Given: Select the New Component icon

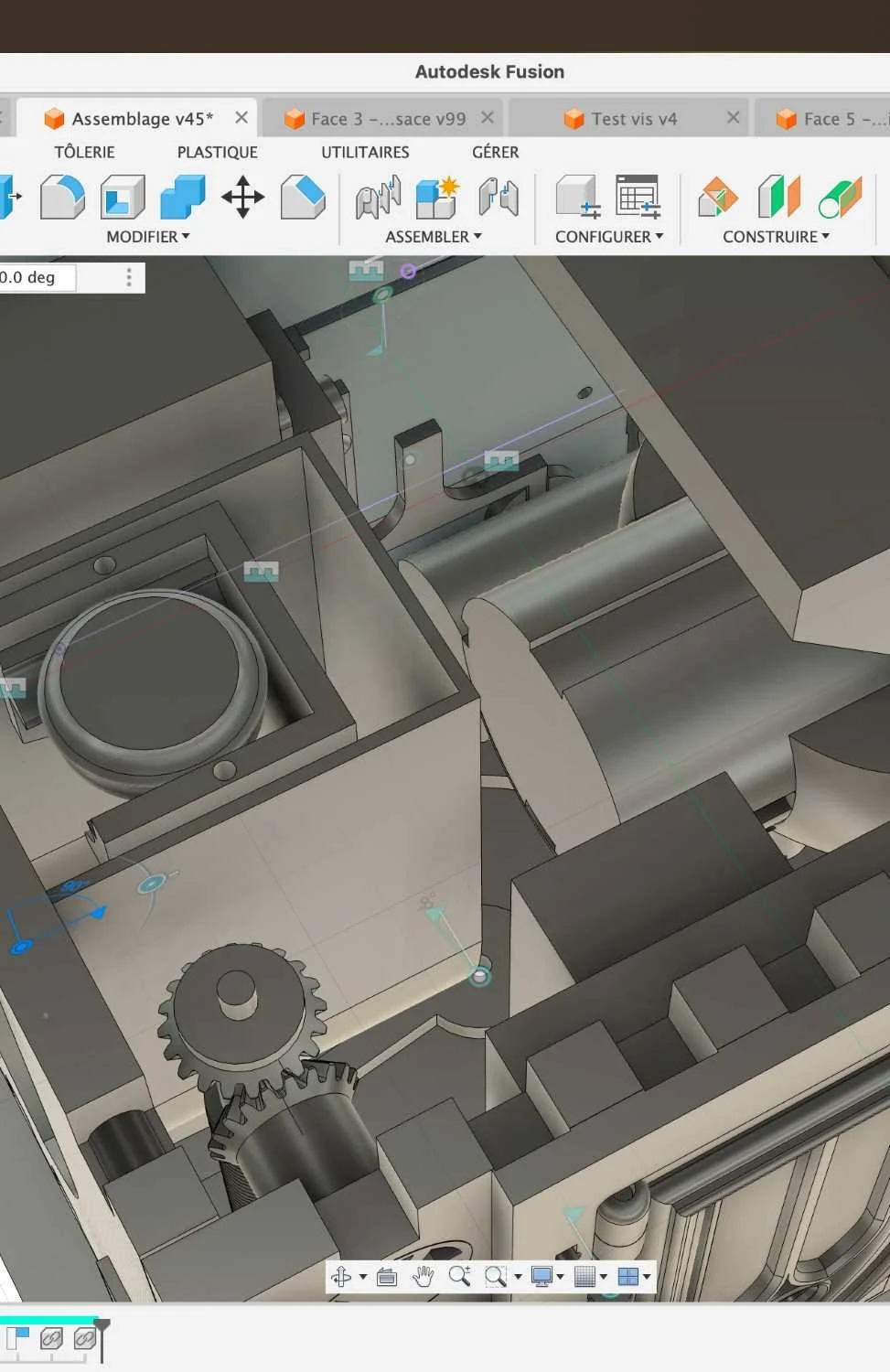Looking at the screenshot, I should (x=437, y=198).
